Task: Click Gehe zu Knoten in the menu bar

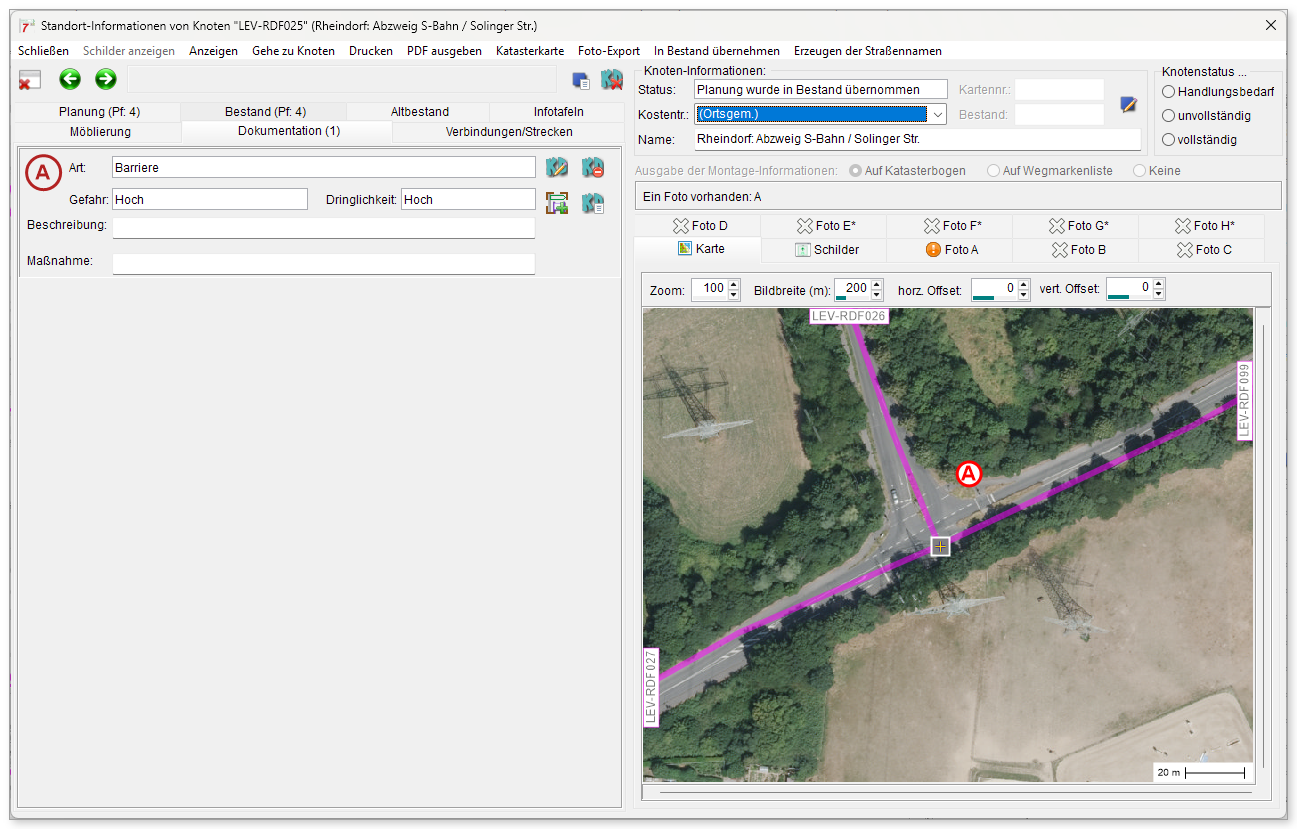Action: point(293,51)
